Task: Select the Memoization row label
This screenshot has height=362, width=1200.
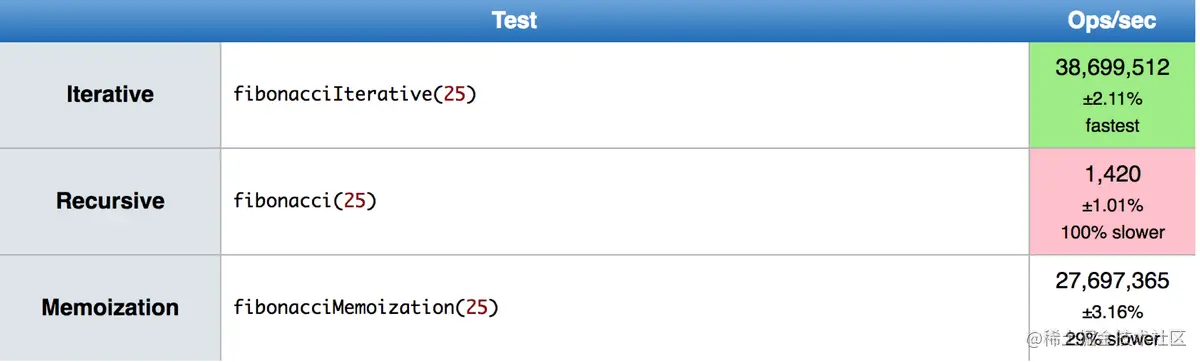Action: [x=110, y=307]
